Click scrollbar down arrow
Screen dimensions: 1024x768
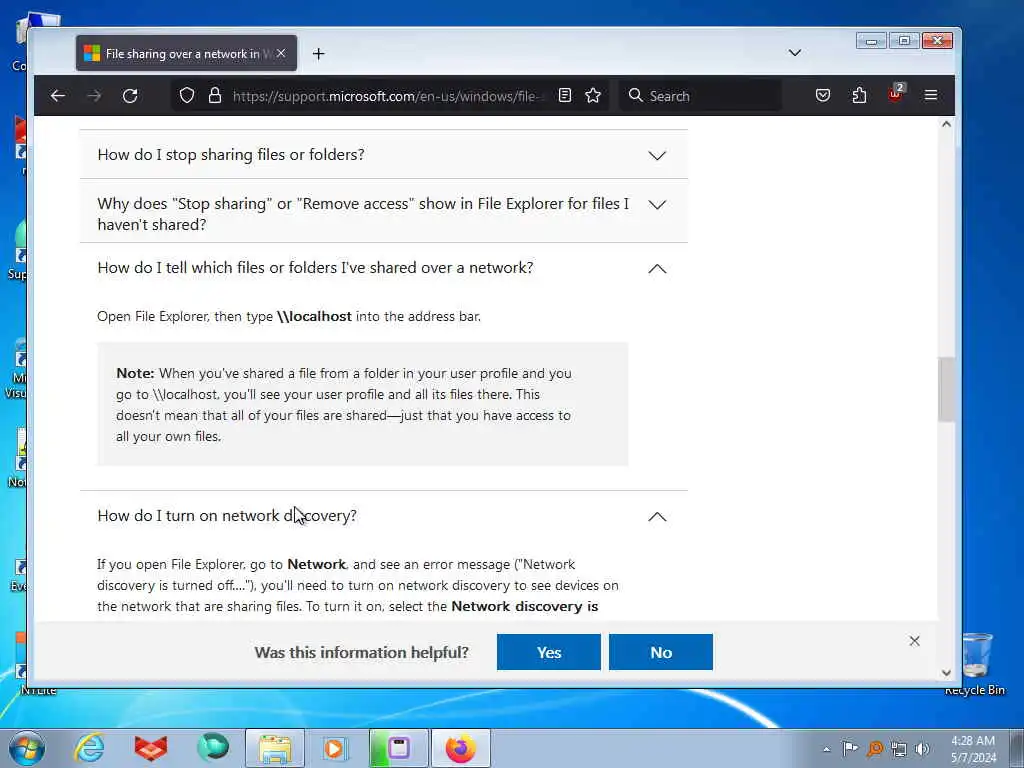coord(946,673)
